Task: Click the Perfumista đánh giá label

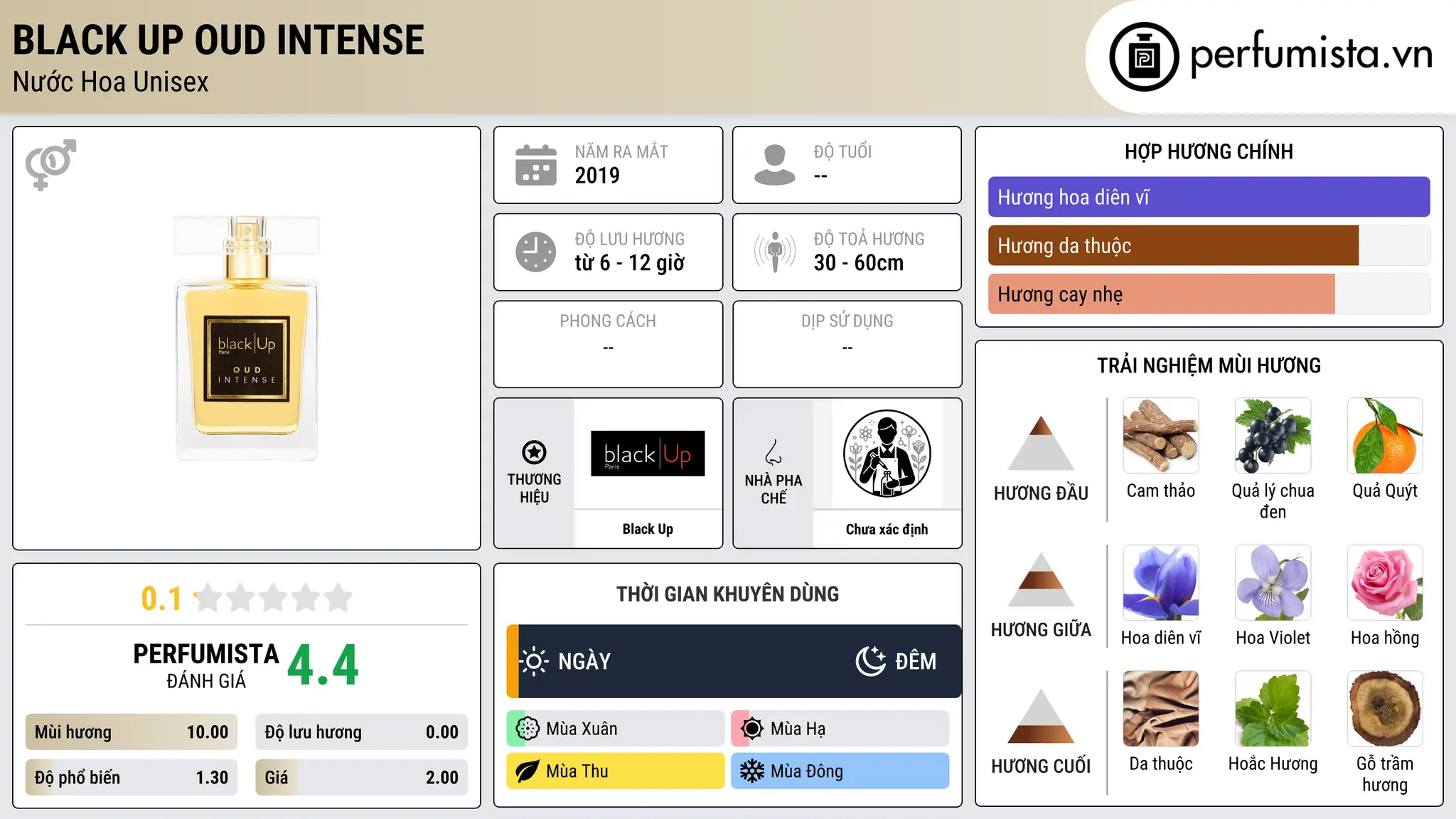Action: 206,665
